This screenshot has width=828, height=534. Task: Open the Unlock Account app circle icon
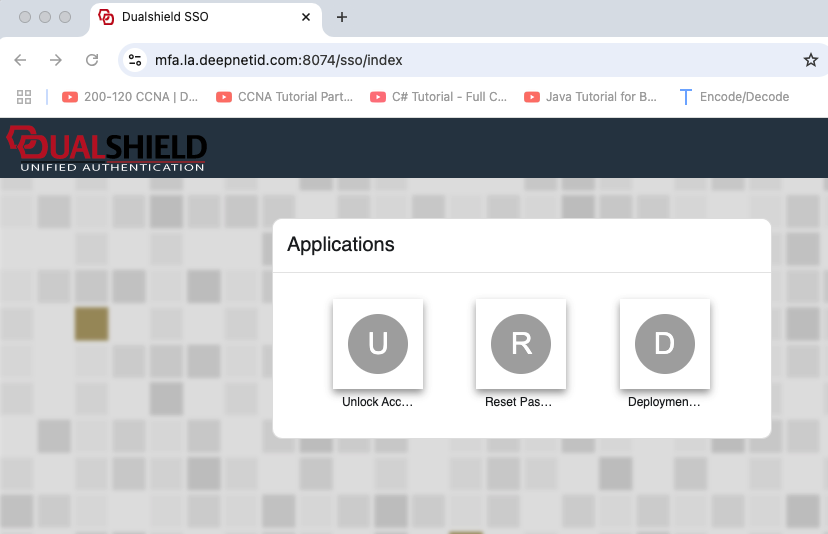coord(377,343)
